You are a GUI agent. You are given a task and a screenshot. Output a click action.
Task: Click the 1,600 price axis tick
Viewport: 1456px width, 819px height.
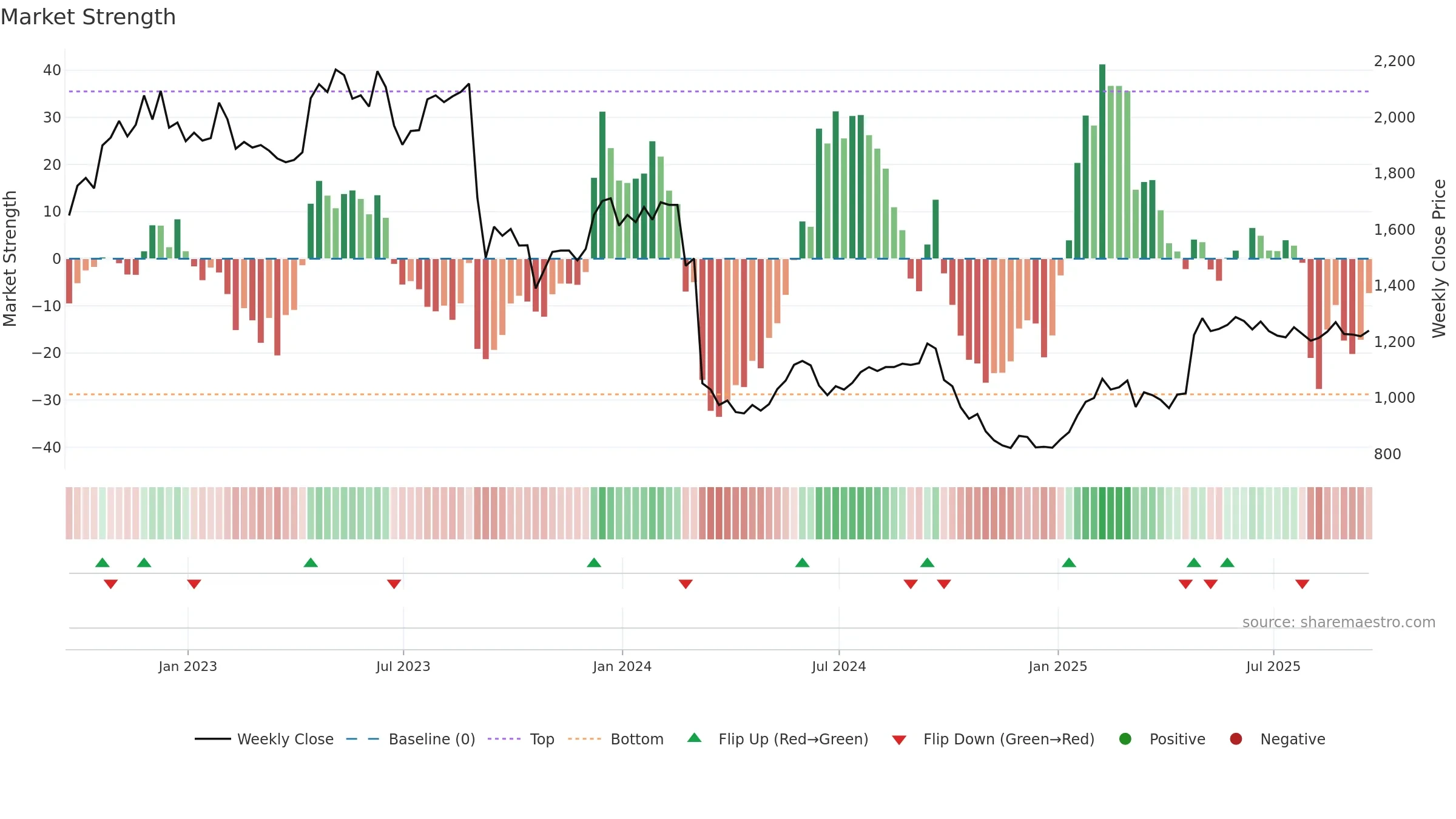[1394, 229]
